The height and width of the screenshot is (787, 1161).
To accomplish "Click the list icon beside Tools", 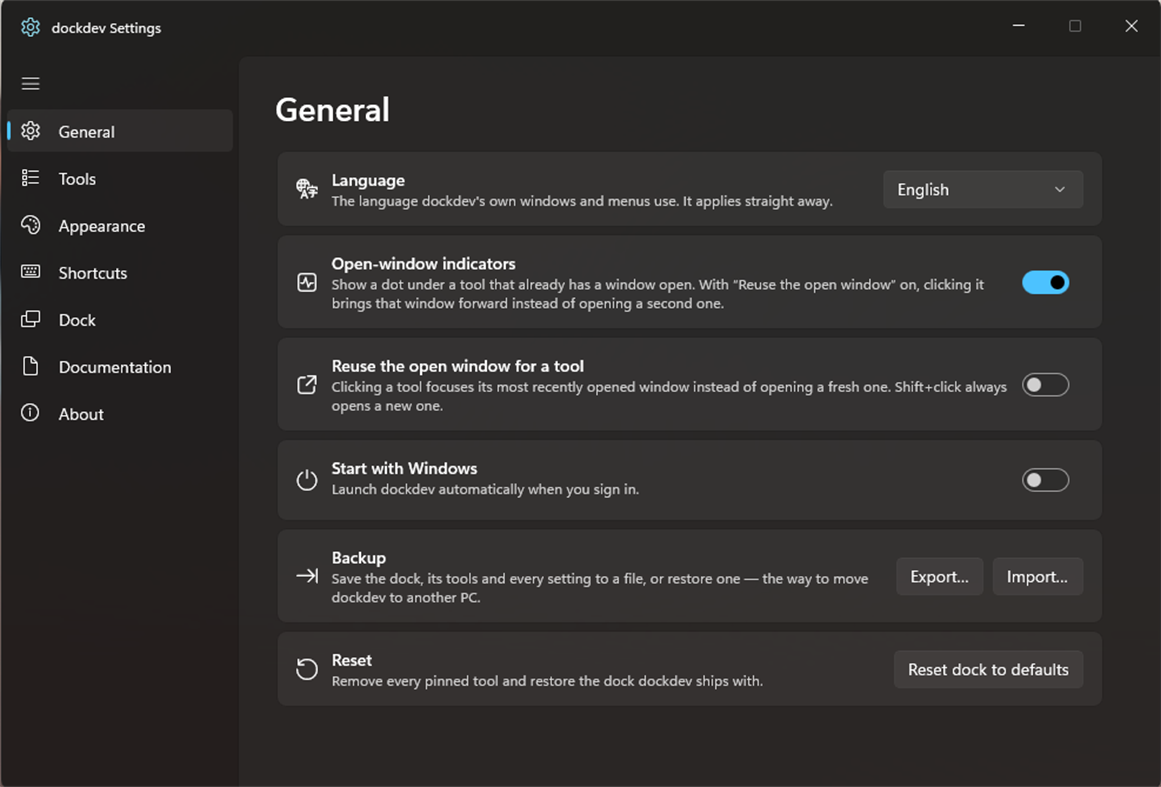I will pos(30,178).
